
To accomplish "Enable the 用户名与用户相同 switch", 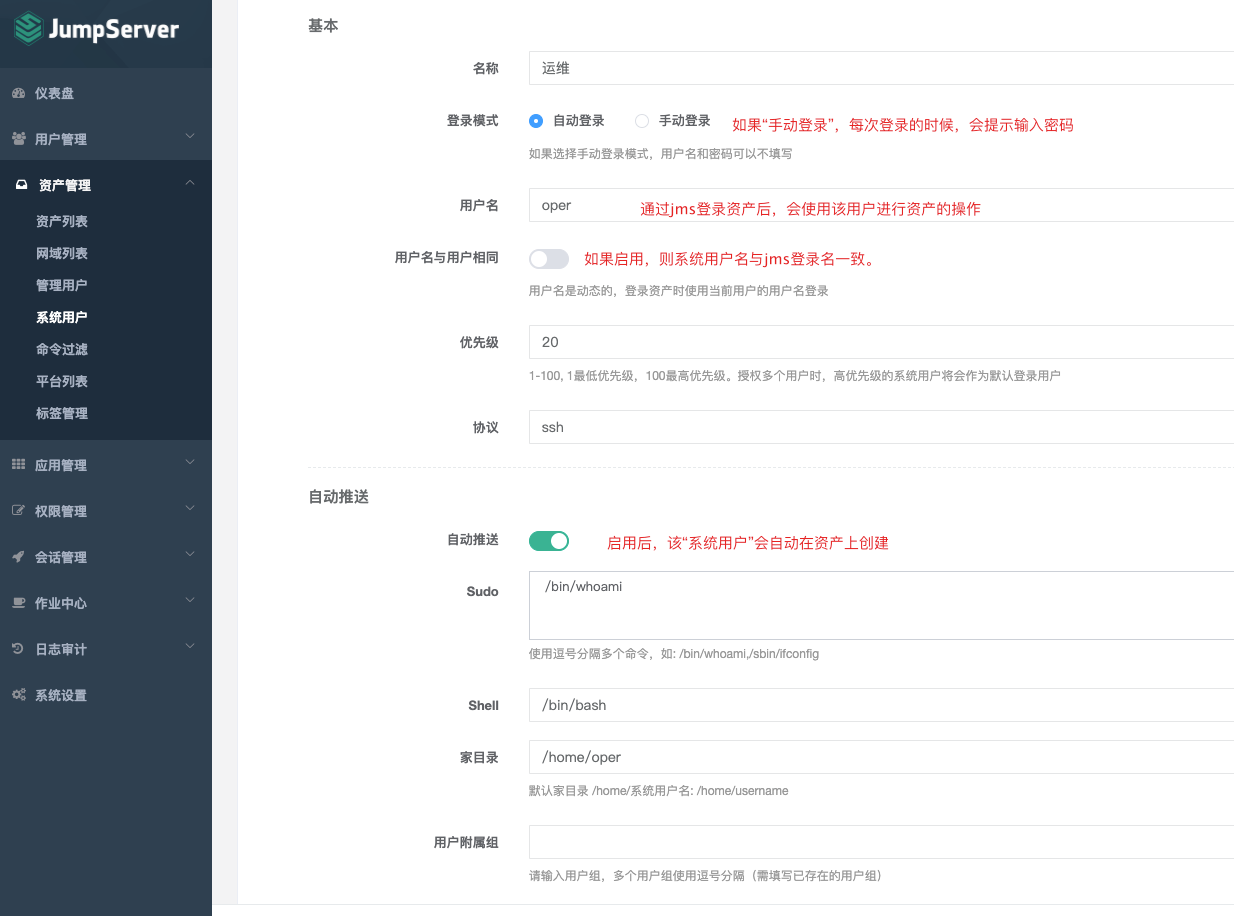I will pyautogui.click(x=549, y=259).
